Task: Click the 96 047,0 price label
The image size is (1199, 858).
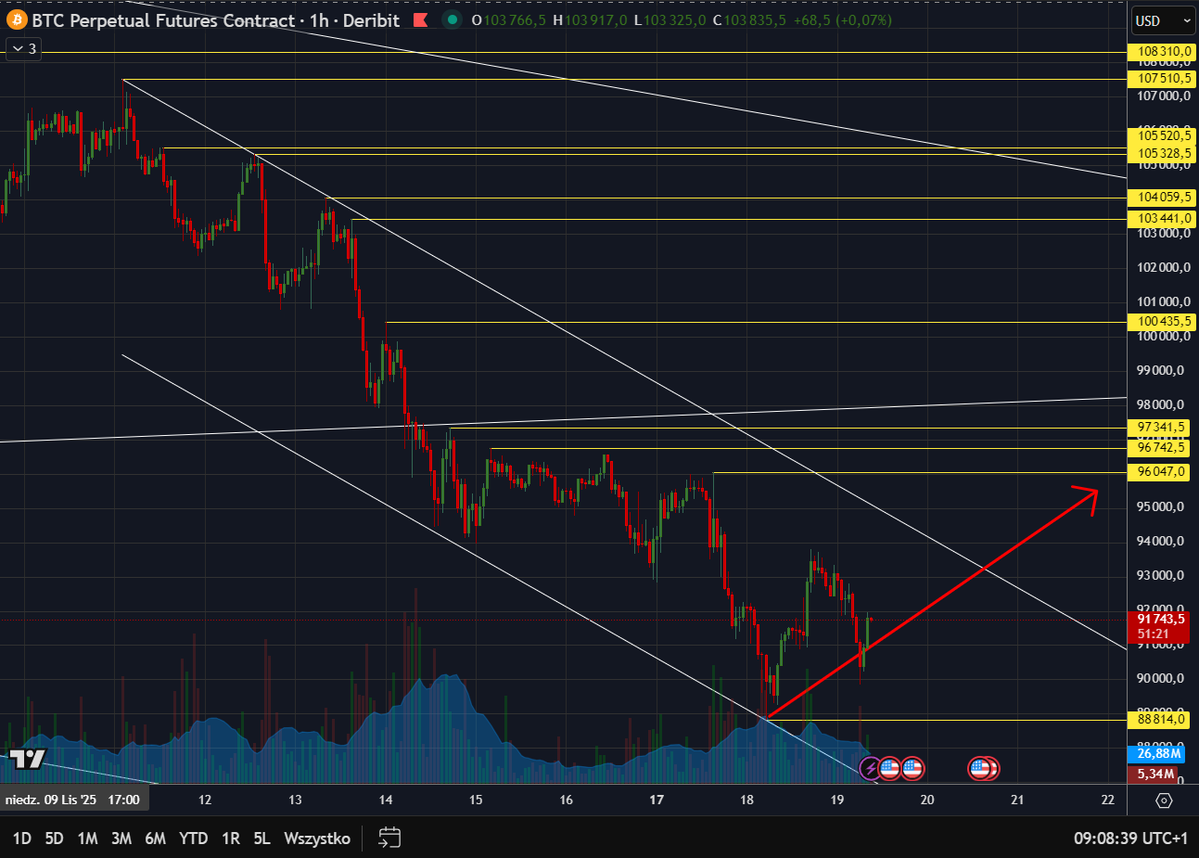Action: coord(1159,472)
